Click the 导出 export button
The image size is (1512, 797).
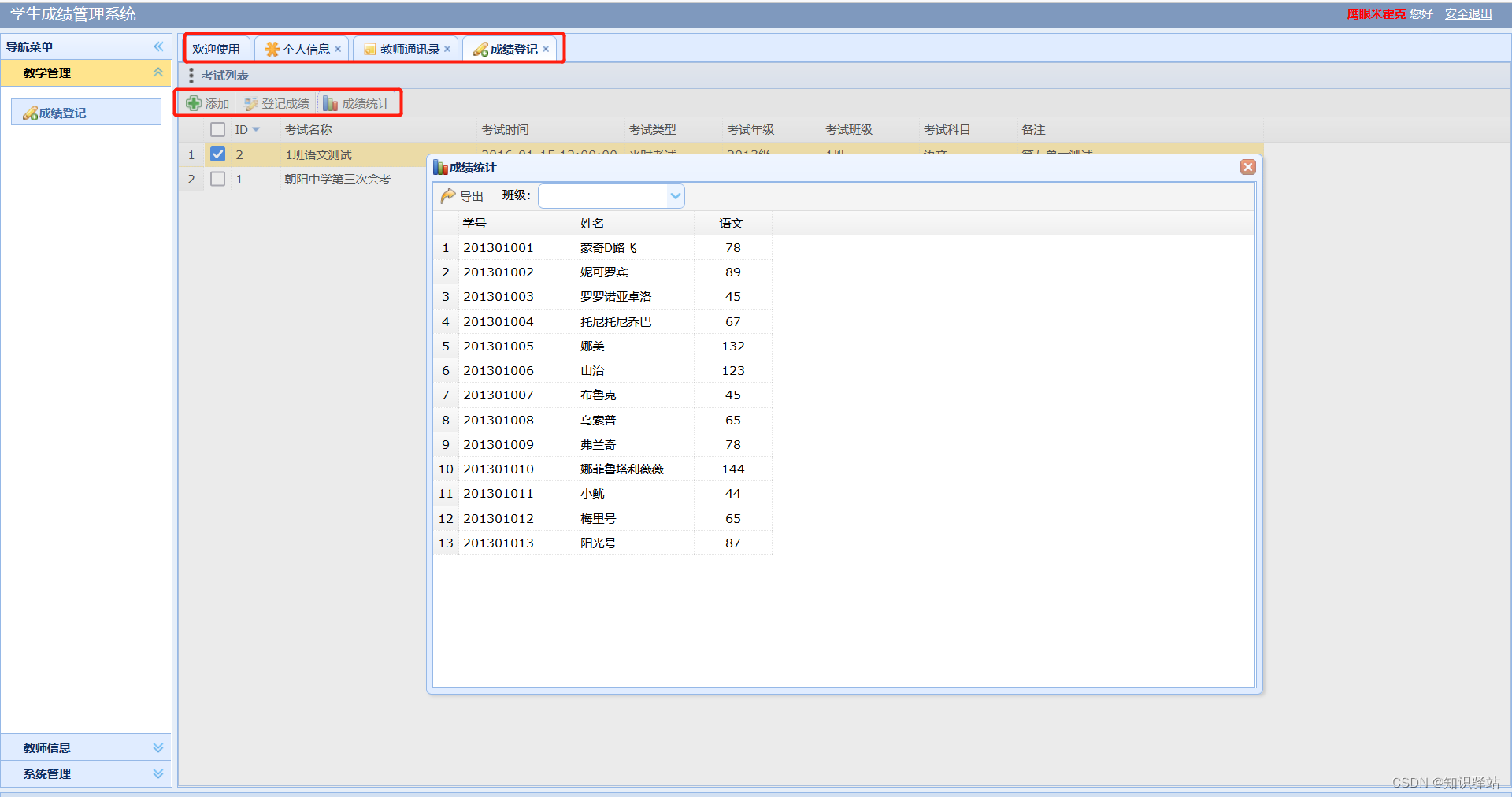462,196
